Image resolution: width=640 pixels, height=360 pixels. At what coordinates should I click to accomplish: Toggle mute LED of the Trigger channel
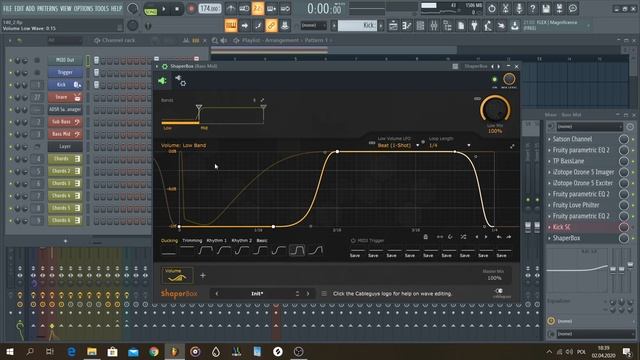(11, 73)
